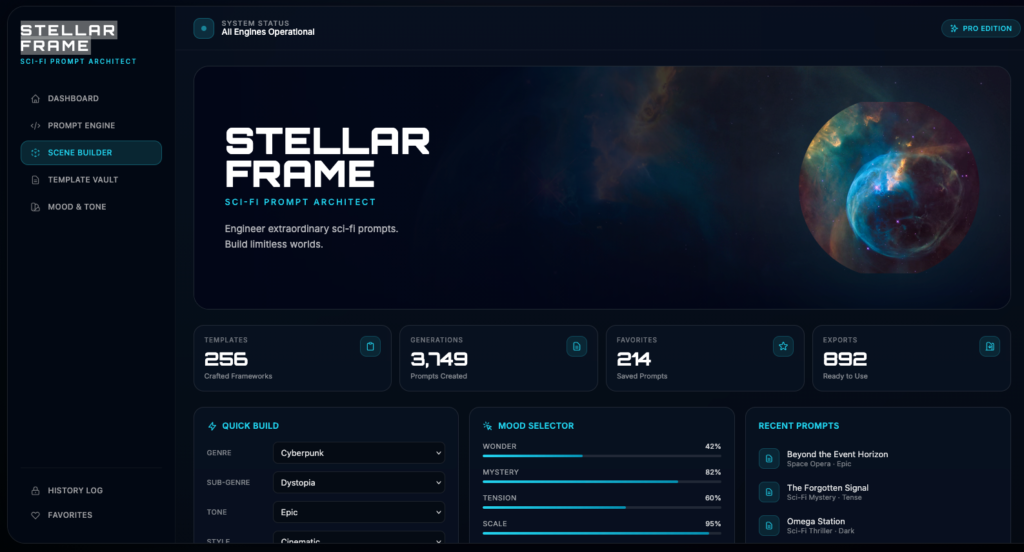
Task: Click the Exports 892 stat card
Action: (x=911, y=359)
